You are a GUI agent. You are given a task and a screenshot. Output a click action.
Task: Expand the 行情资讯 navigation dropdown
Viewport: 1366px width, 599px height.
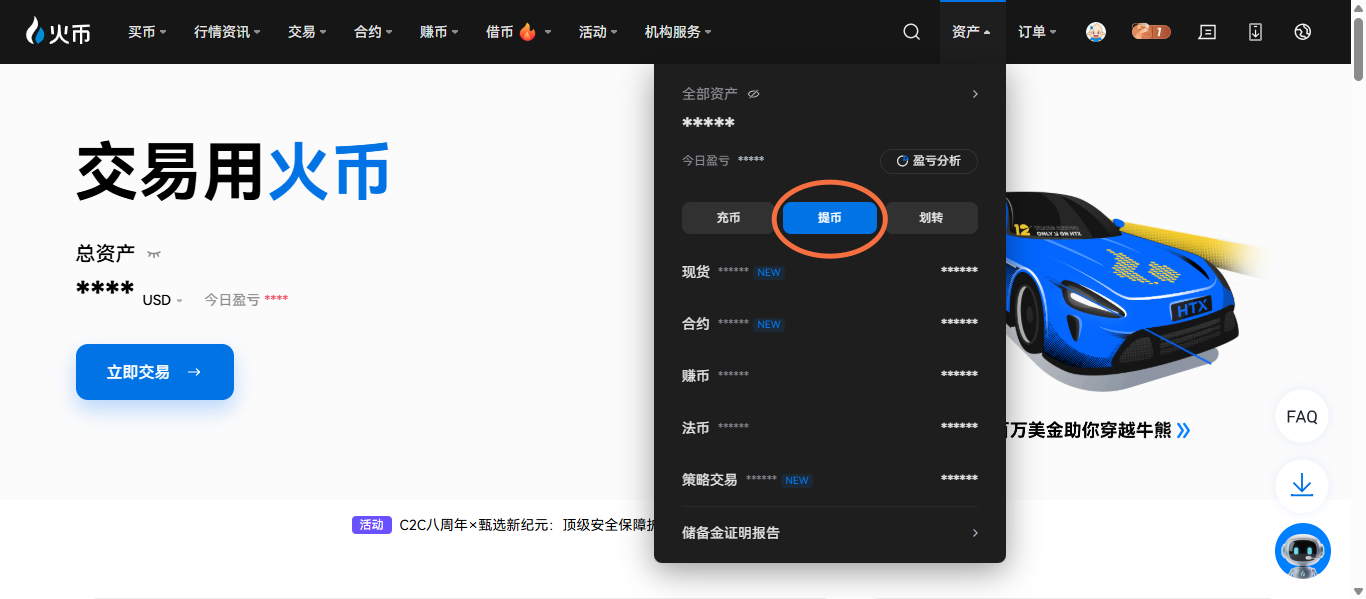(x=226, y=32)
